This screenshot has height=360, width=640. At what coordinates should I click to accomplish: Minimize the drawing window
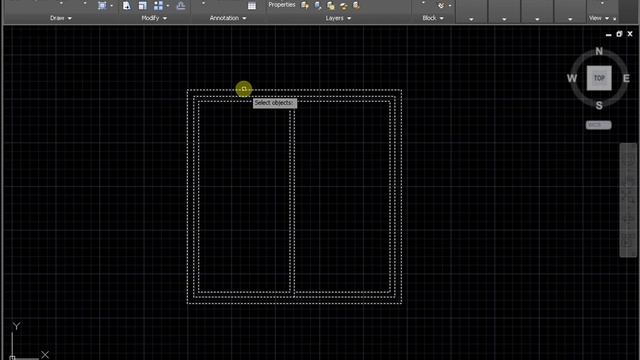(609, 35)
